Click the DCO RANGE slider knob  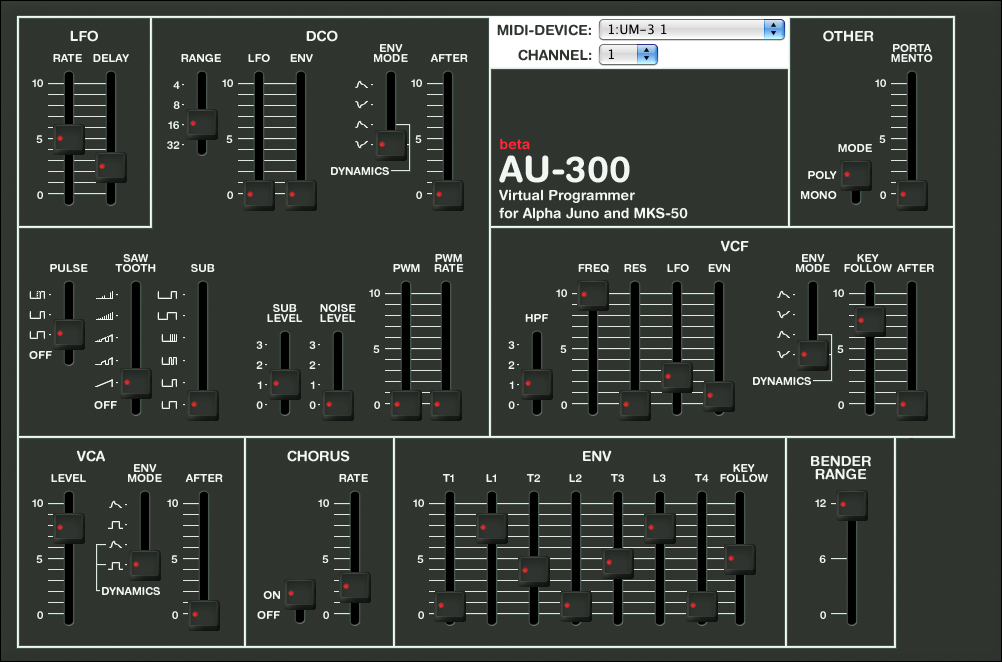pyautogui.click(x=201, y=124)
